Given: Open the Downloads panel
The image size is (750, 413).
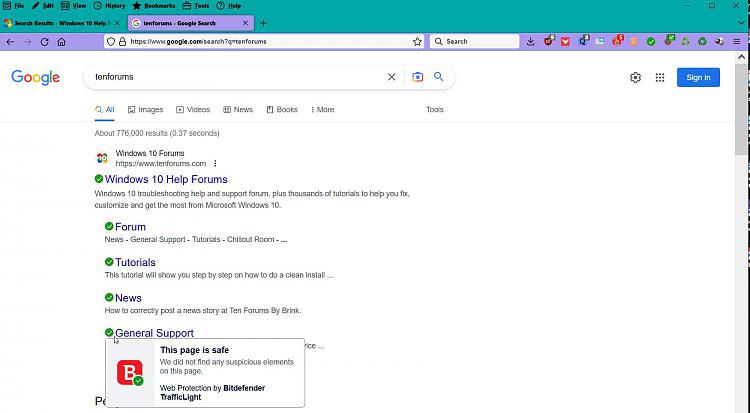Looking at the screenshot, I should point(530,42).
